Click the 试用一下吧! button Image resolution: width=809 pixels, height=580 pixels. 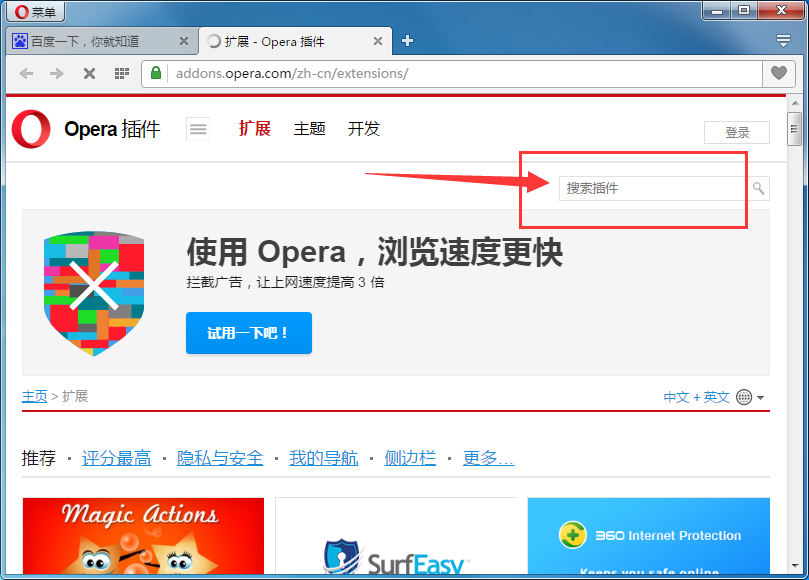[249, 333]
